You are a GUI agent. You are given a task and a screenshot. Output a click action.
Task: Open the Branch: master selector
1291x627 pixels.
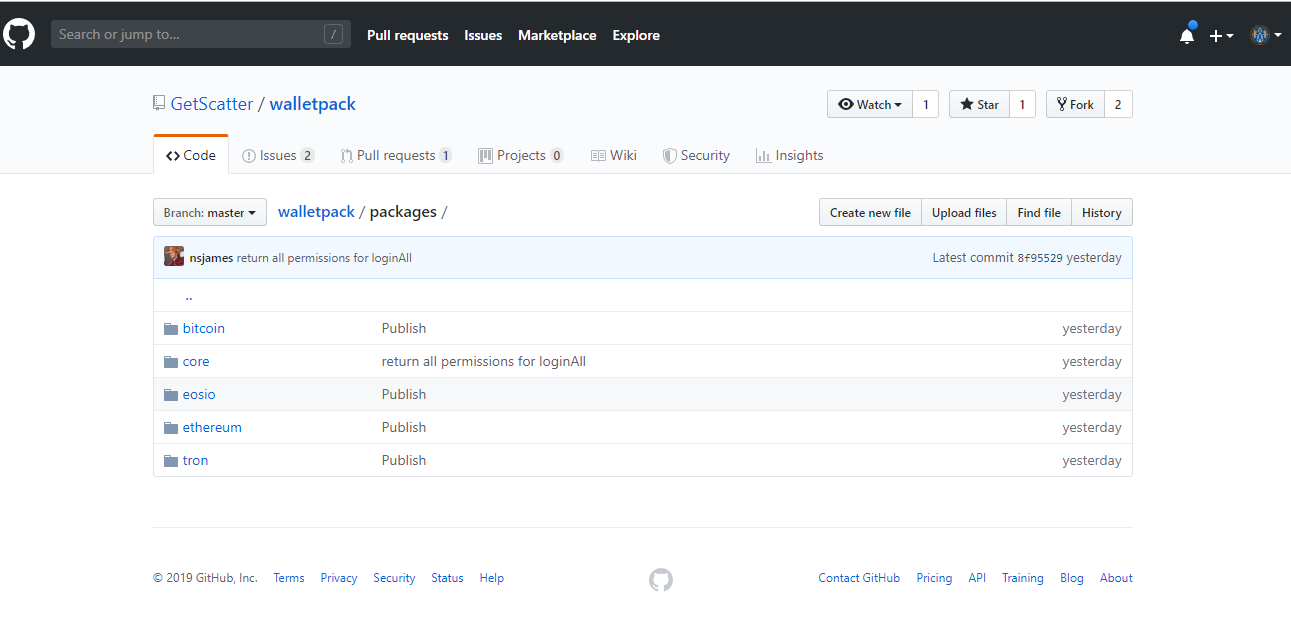[x=210, y=213]
